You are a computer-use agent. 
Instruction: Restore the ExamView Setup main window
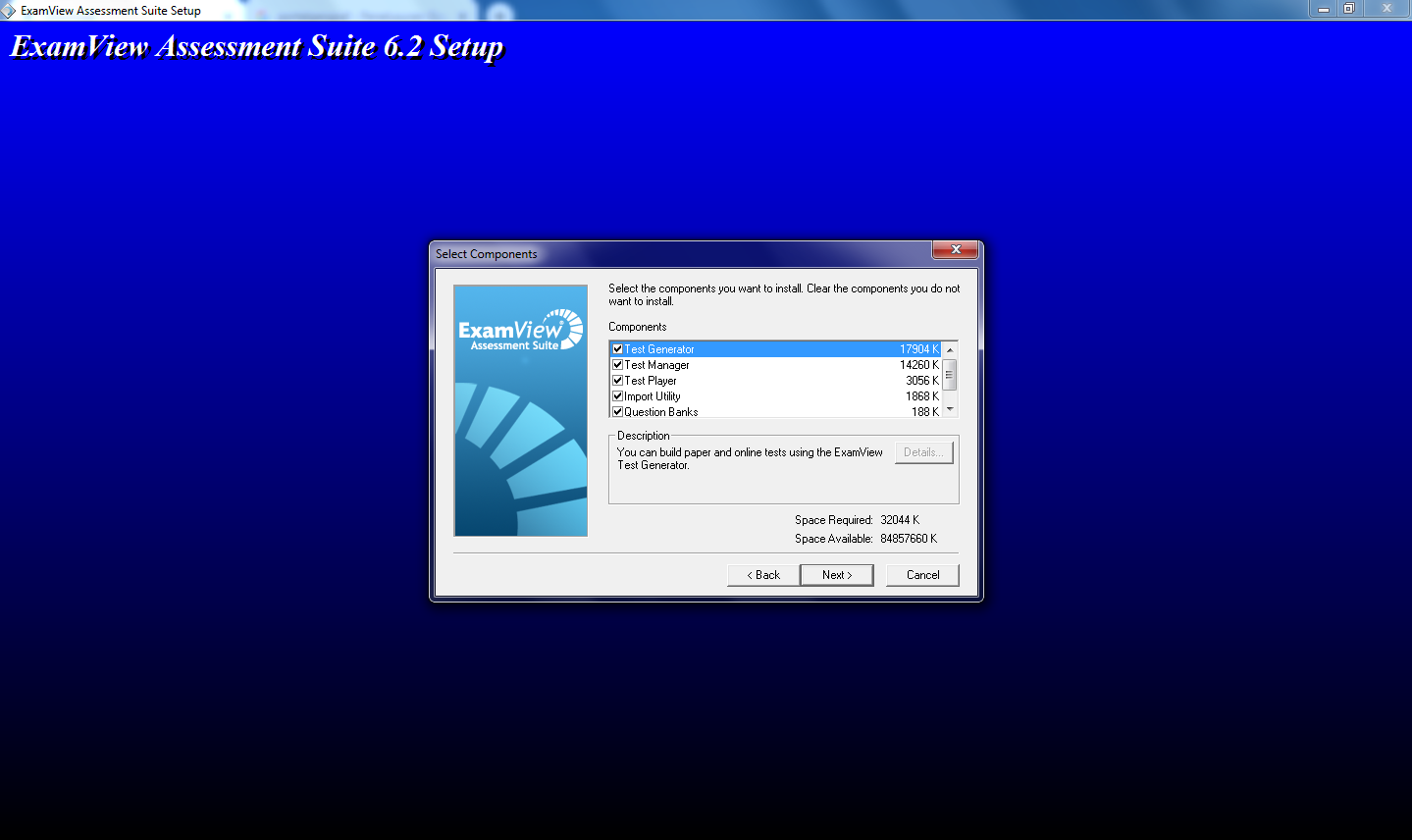coord(1349,9)
